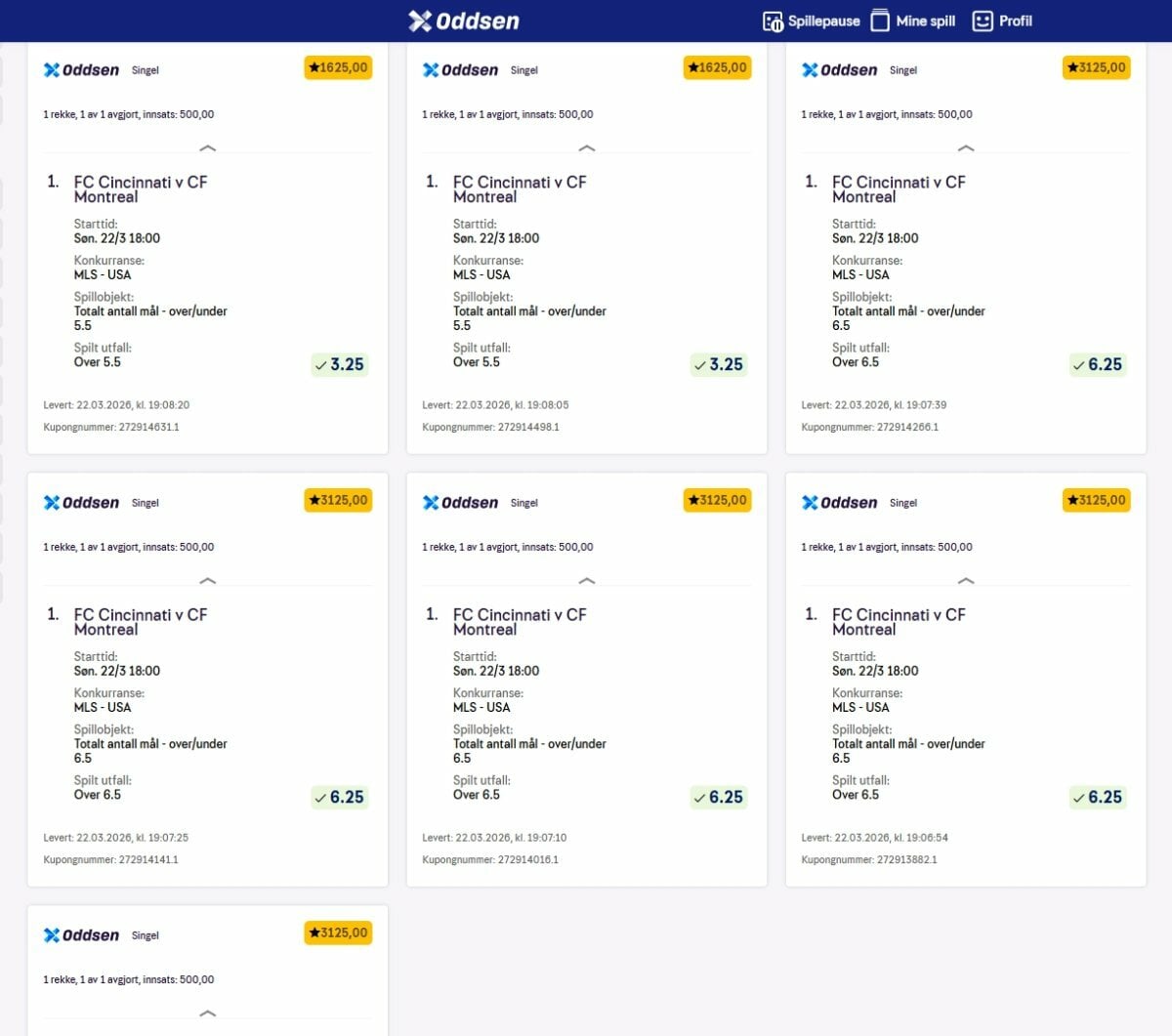Click the 1625,00 star badge on coupon delivered 19:08:20
Screen dimensions: 1172x1036
pos(338,67)
